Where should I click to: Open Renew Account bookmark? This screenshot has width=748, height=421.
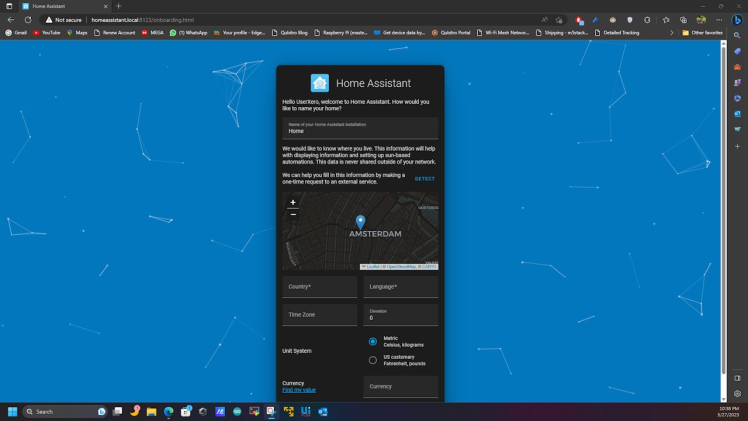[x=114, y=33]
